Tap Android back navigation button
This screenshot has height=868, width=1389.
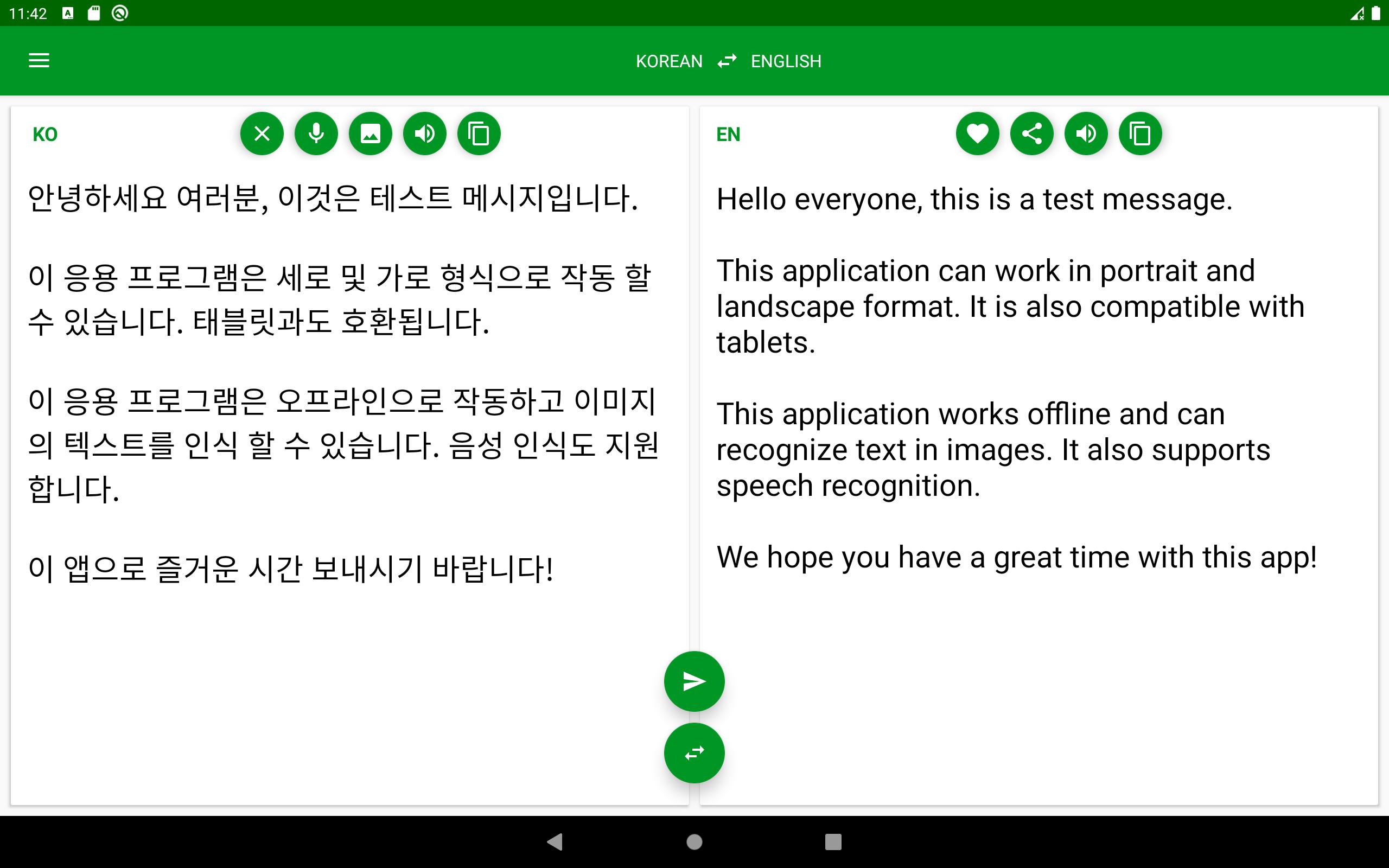555,842
